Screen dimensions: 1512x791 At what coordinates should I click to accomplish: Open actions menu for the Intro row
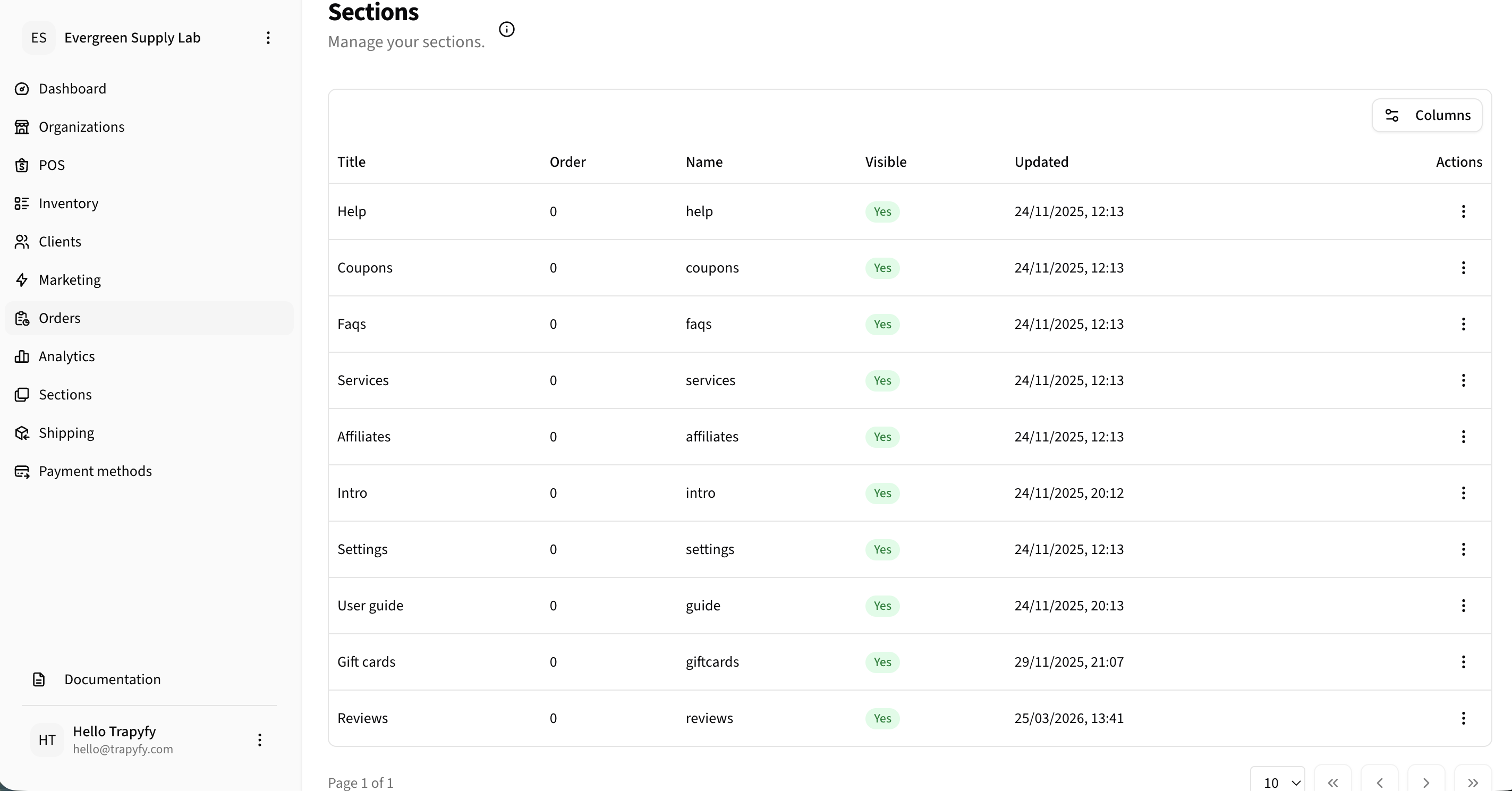coord(1463,493)
